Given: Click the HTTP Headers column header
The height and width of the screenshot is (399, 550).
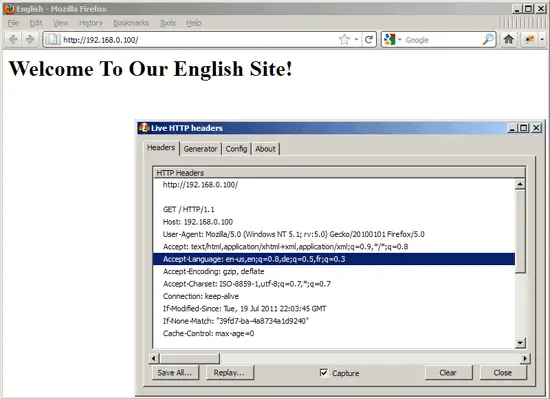Looking at the screenshot, I should (x=339, y=173).
